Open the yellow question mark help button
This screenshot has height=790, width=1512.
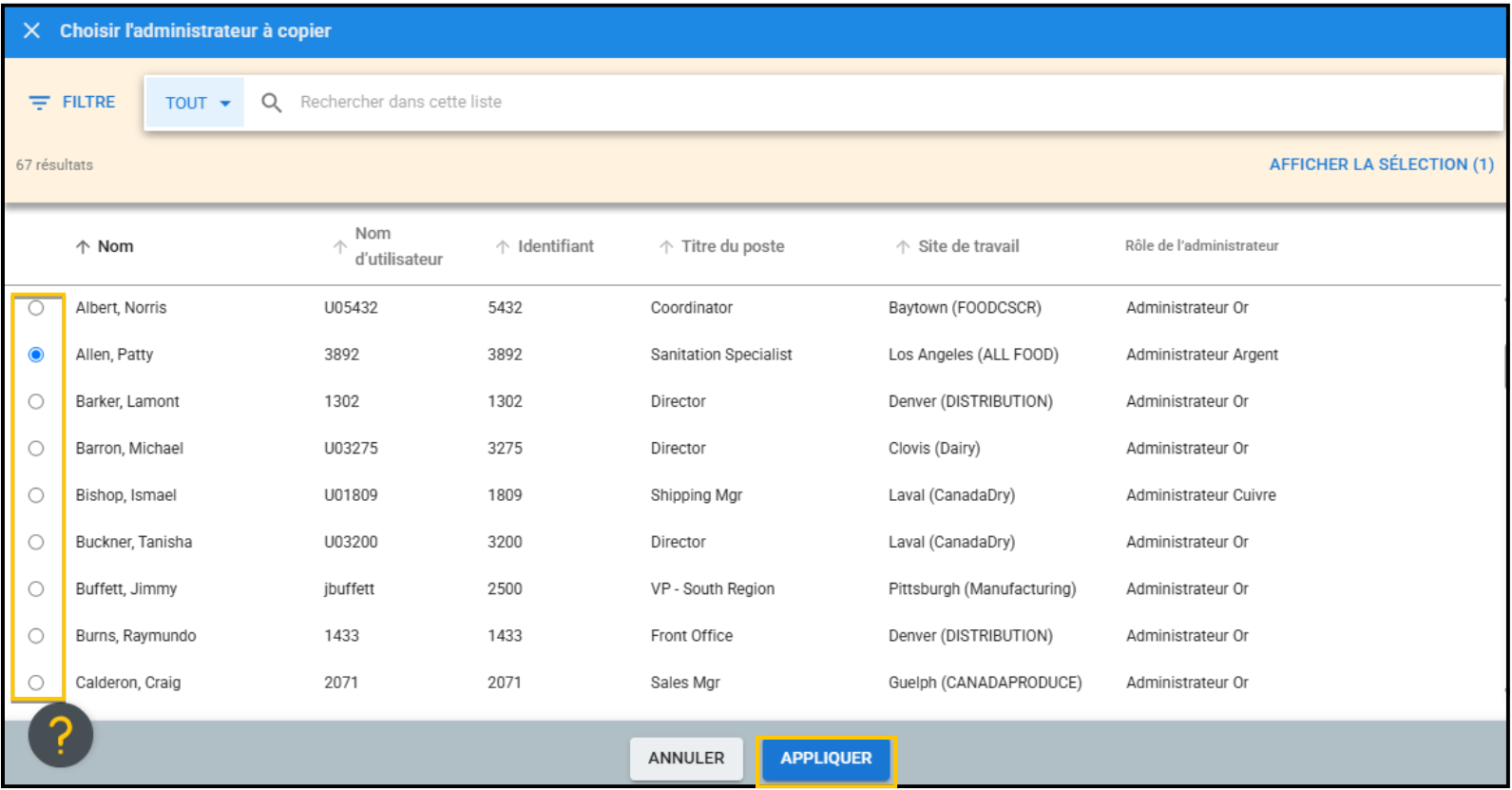pos(61,735)
